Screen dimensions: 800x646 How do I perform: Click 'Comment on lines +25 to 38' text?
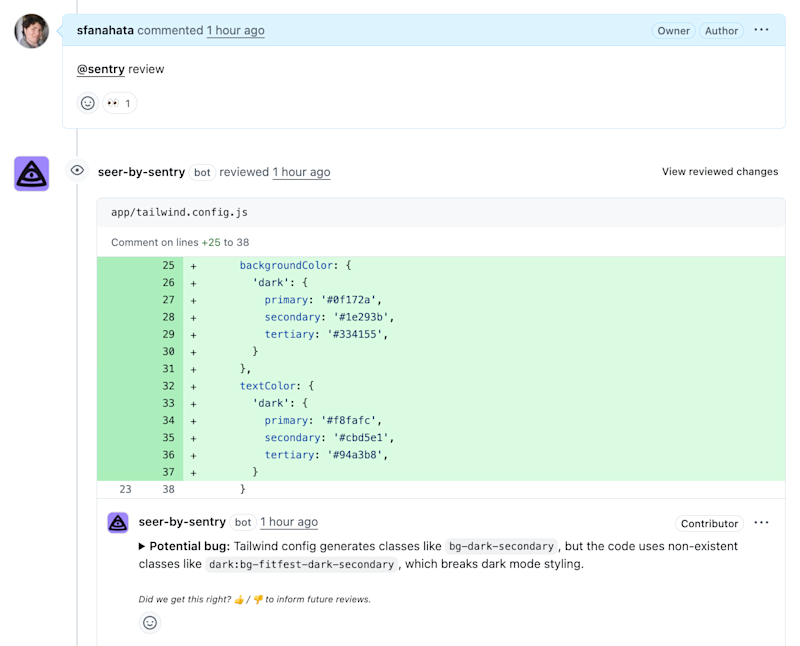(x=180, y=242)
